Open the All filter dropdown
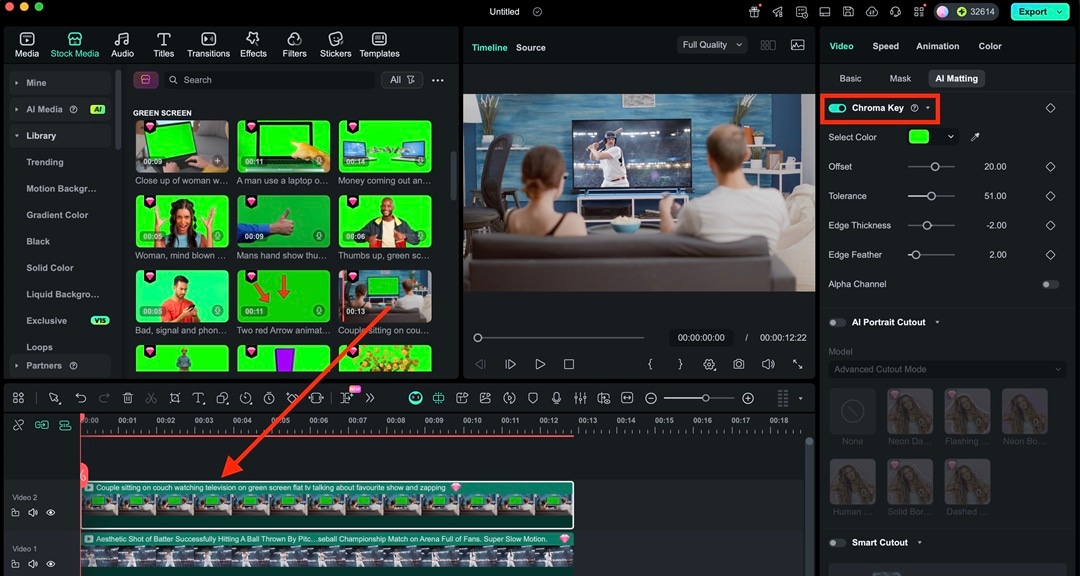Image resolution: width=1080 pixels, height=576 pixels. [x=402, y=80]
